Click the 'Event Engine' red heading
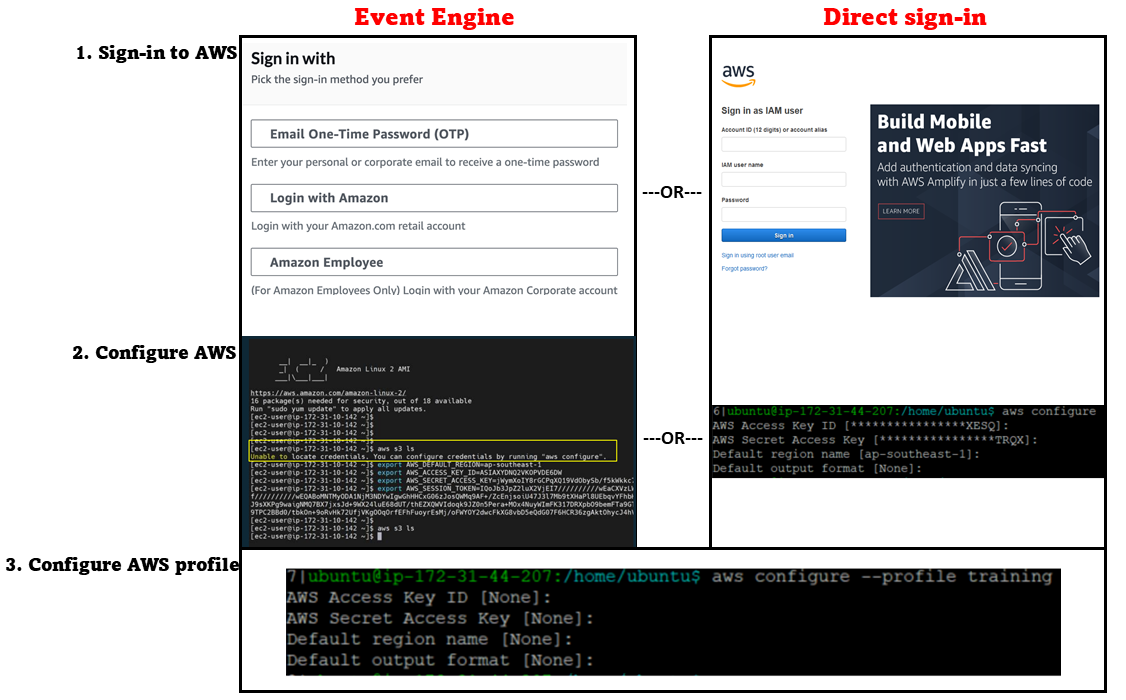 coord(434,17)
